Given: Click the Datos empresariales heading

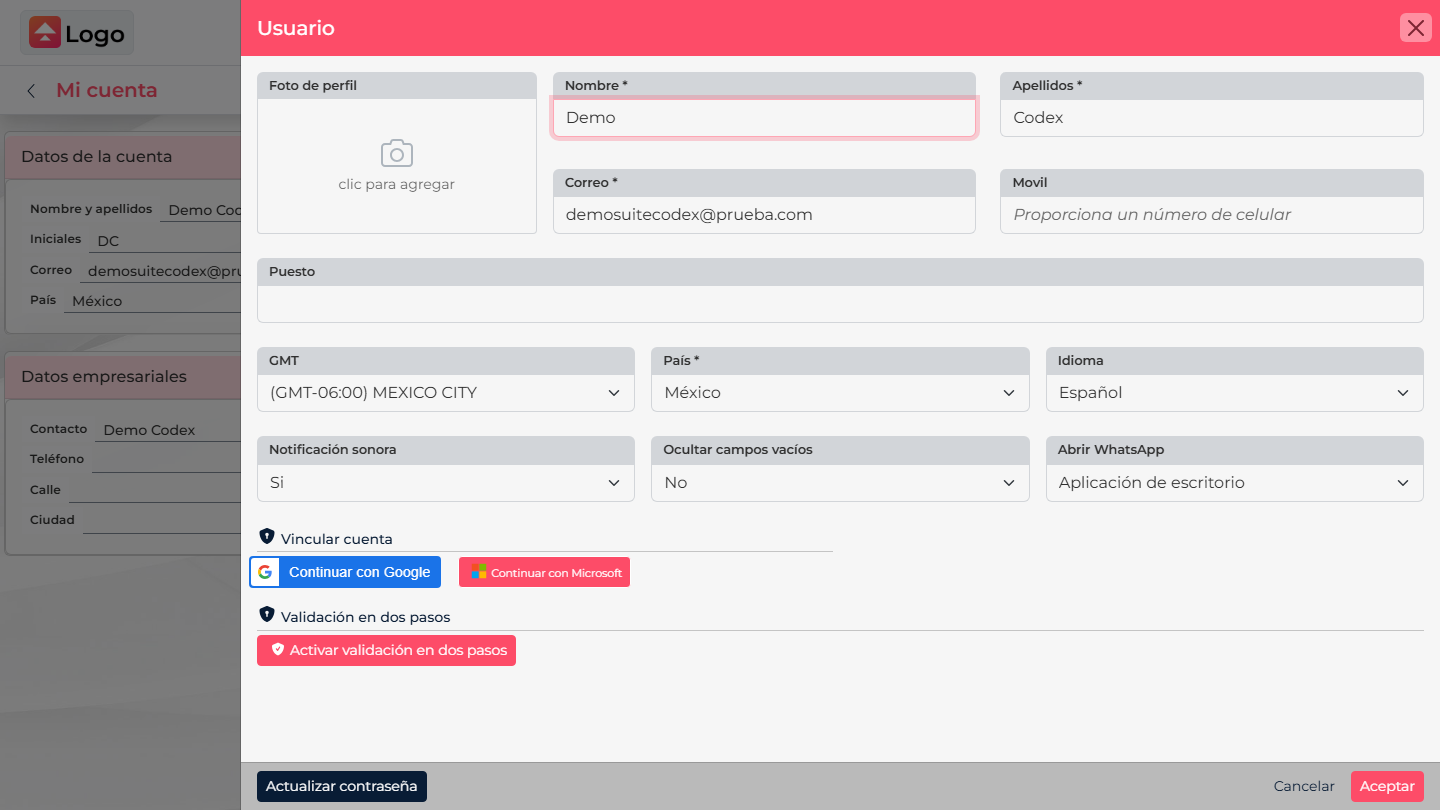Looking at the screenshot, I should coord(104,376).
